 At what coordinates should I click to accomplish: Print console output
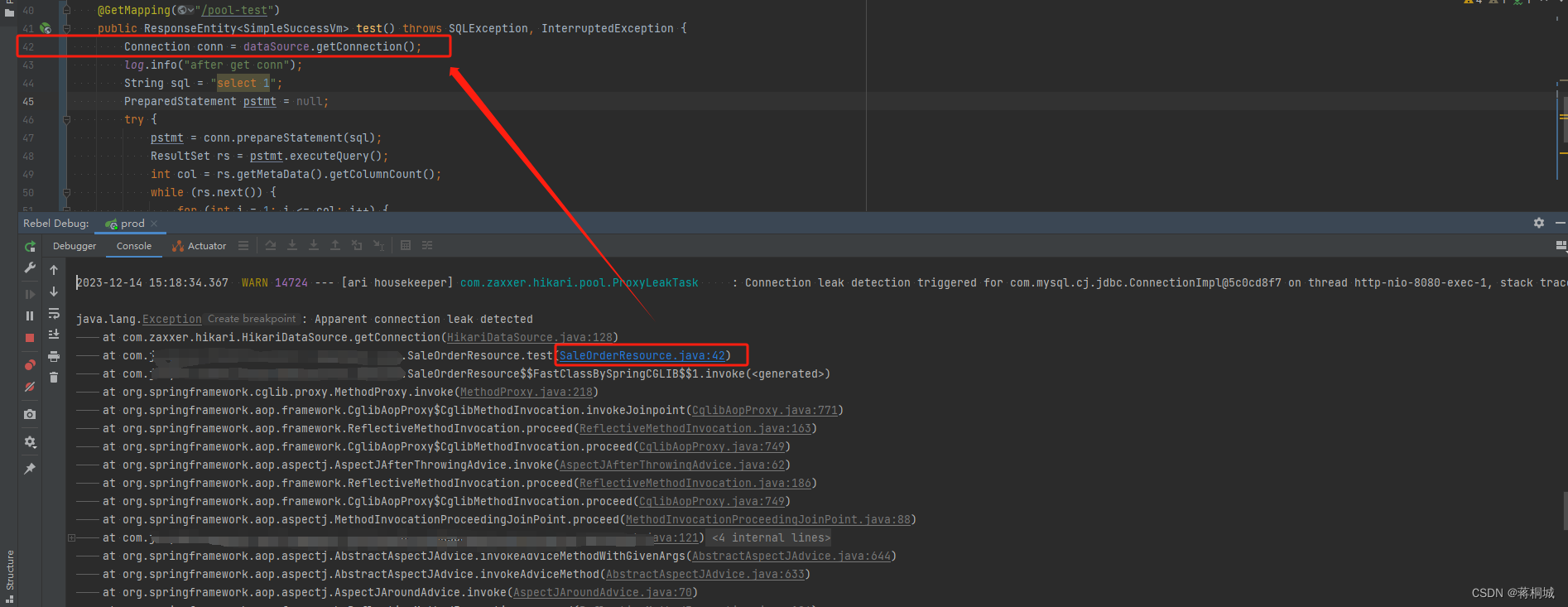click(54, 356)
